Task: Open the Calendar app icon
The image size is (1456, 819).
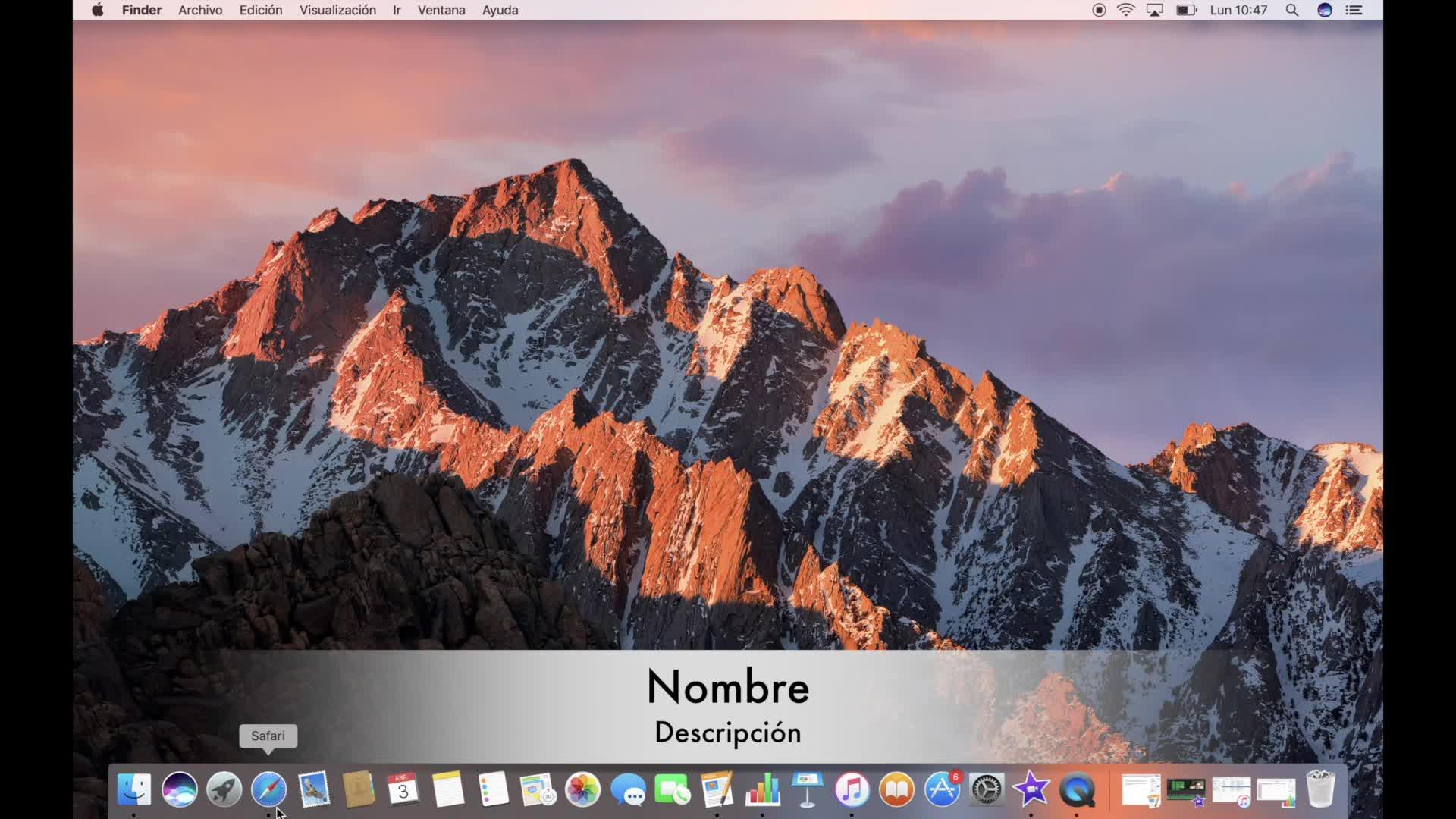Action: [403, 789]
